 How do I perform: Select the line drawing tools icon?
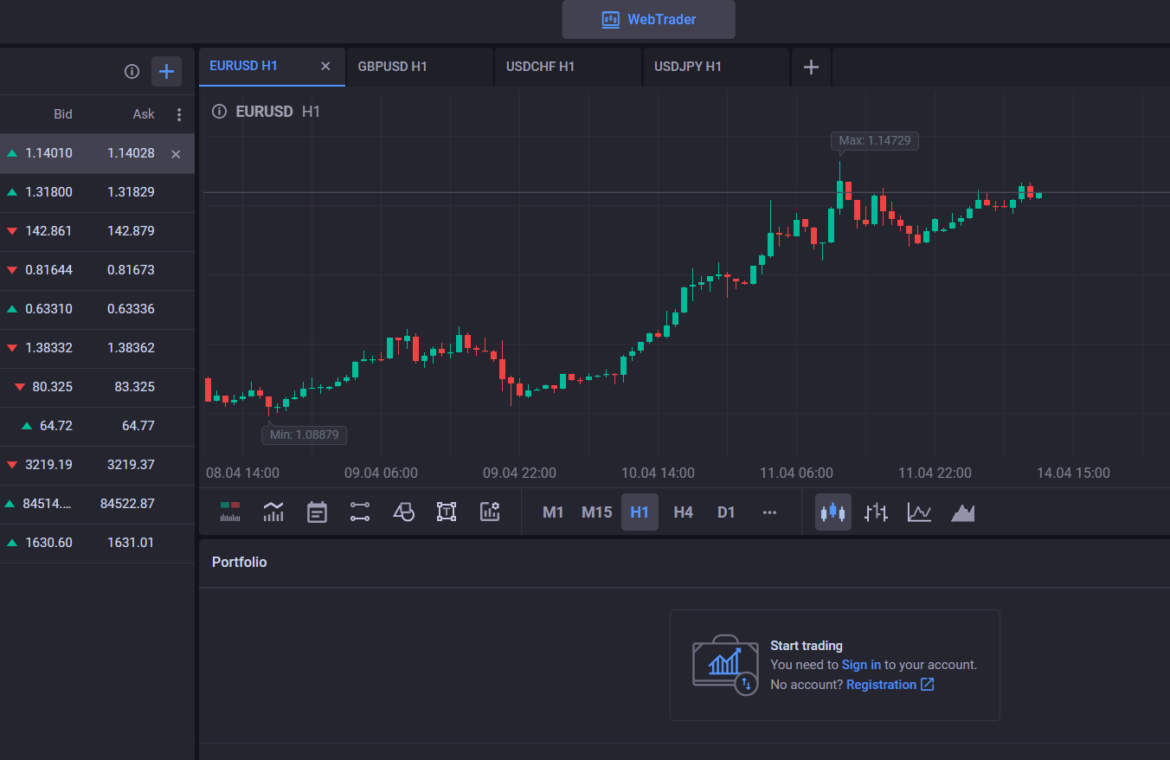pos(360,512)
